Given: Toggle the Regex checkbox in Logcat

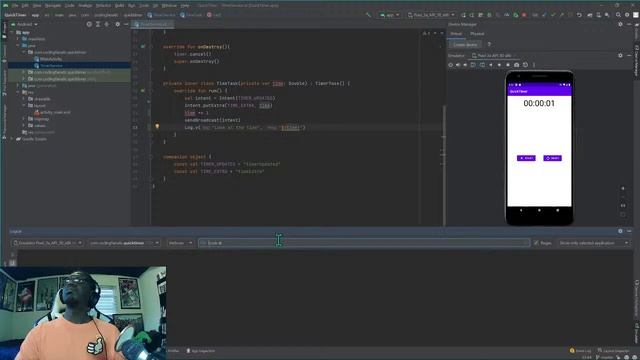Looking at the screenshot, I should (x=536, y=243).
